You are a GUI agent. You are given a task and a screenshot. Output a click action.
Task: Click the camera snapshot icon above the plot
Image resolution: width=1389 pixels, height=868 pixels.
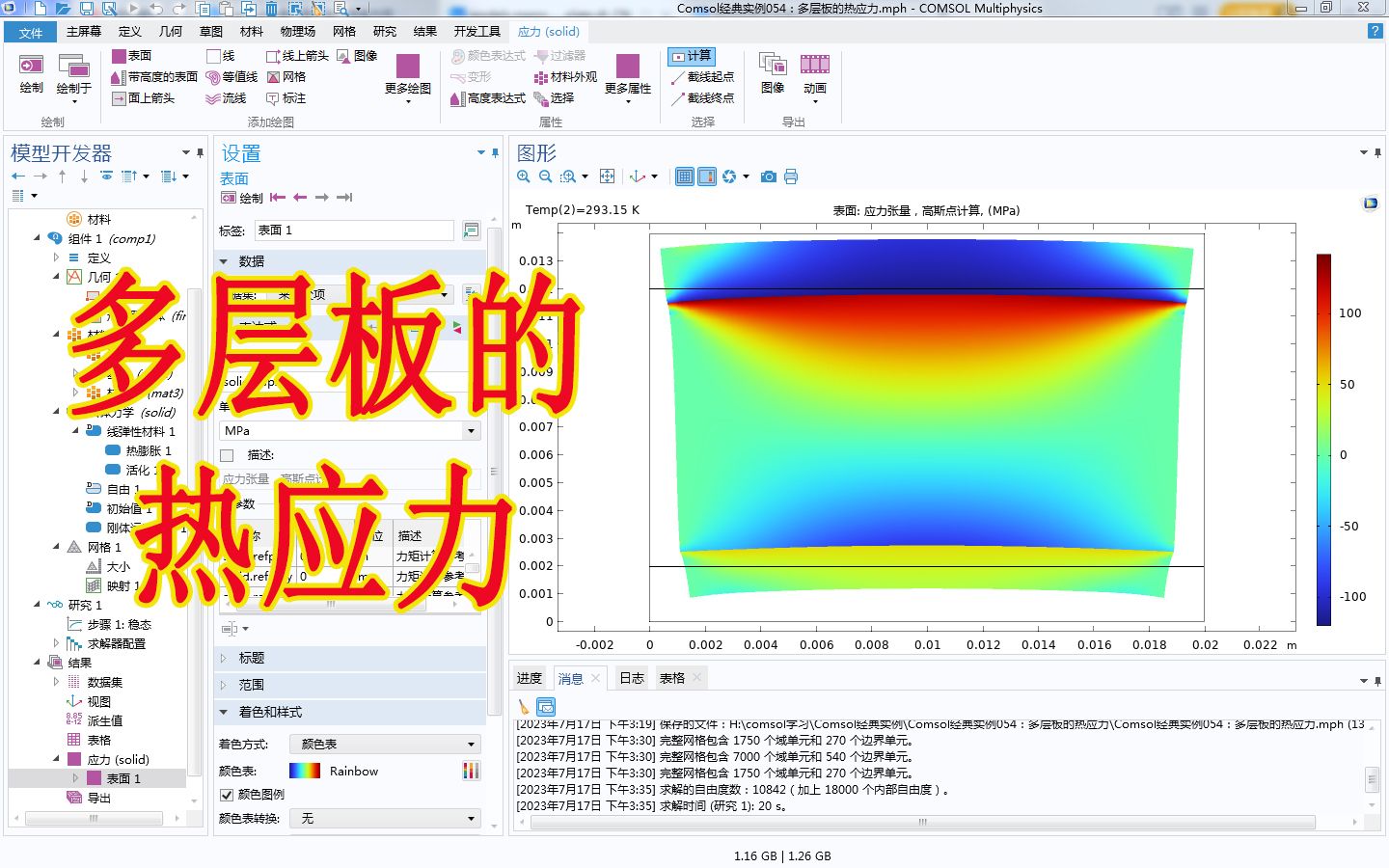768,176
